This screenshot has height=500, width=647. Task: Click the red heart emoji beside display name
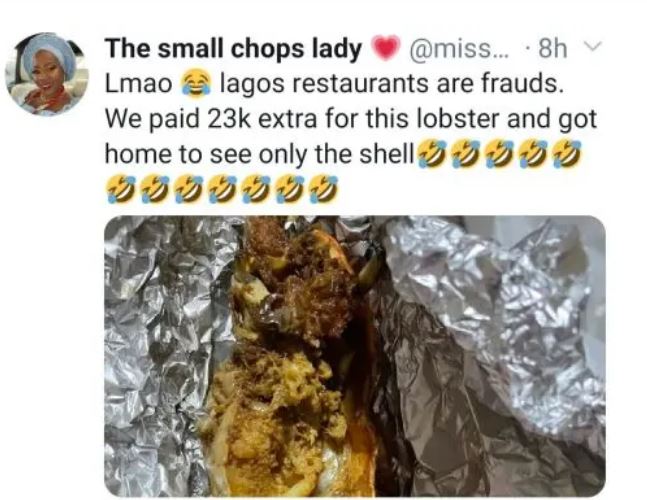tap(386, 48)
